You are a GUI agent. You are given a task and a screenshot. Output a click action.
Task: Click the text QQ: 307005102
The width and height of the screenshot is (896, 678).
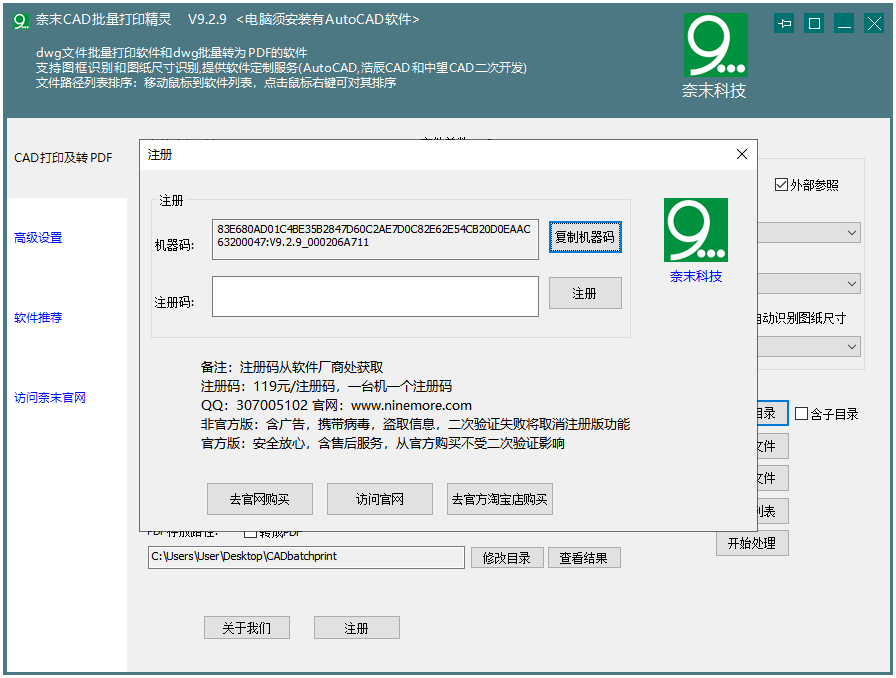254,405
